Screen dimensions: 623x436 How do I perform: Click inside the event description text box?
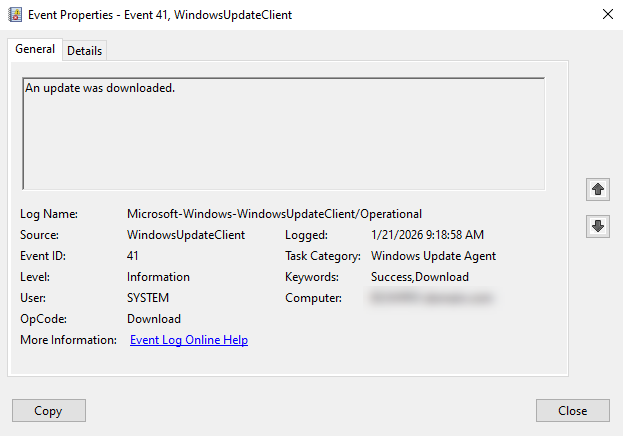pos(283,133)
